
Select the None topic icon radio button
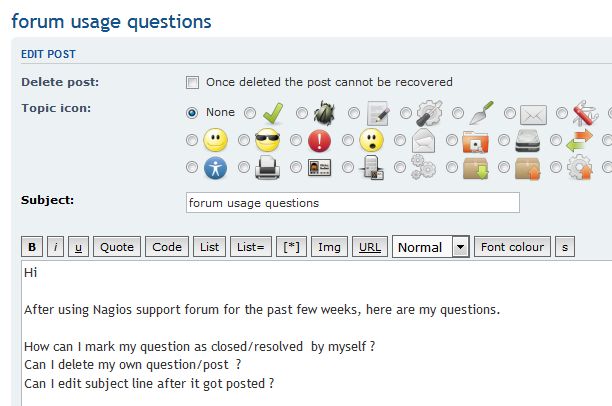(x=192, y=113)
